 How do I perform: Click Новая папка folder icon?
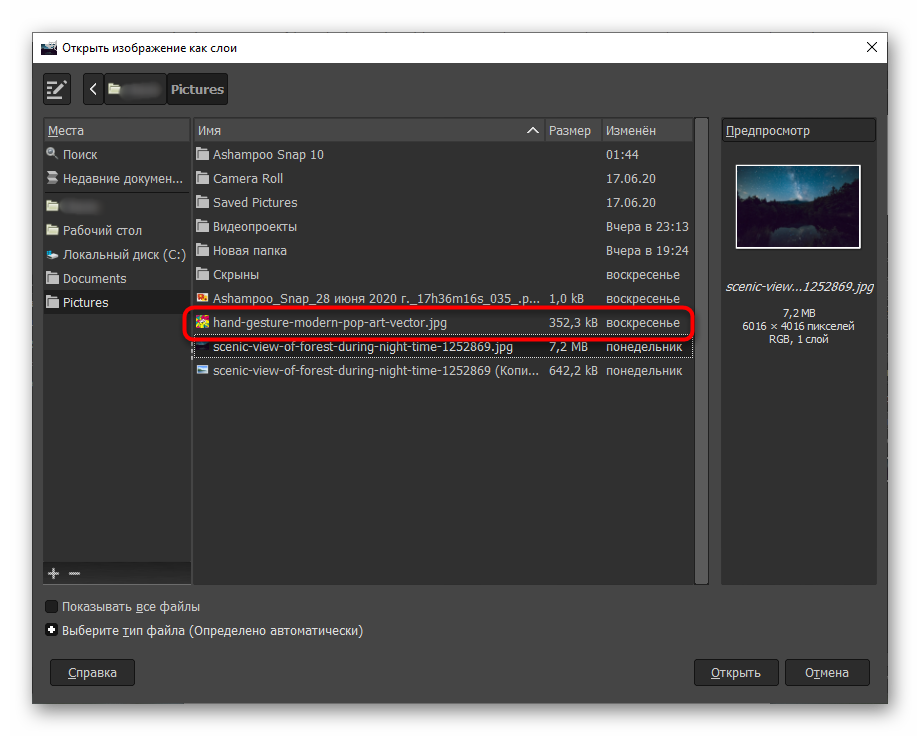tap(202, 250)
